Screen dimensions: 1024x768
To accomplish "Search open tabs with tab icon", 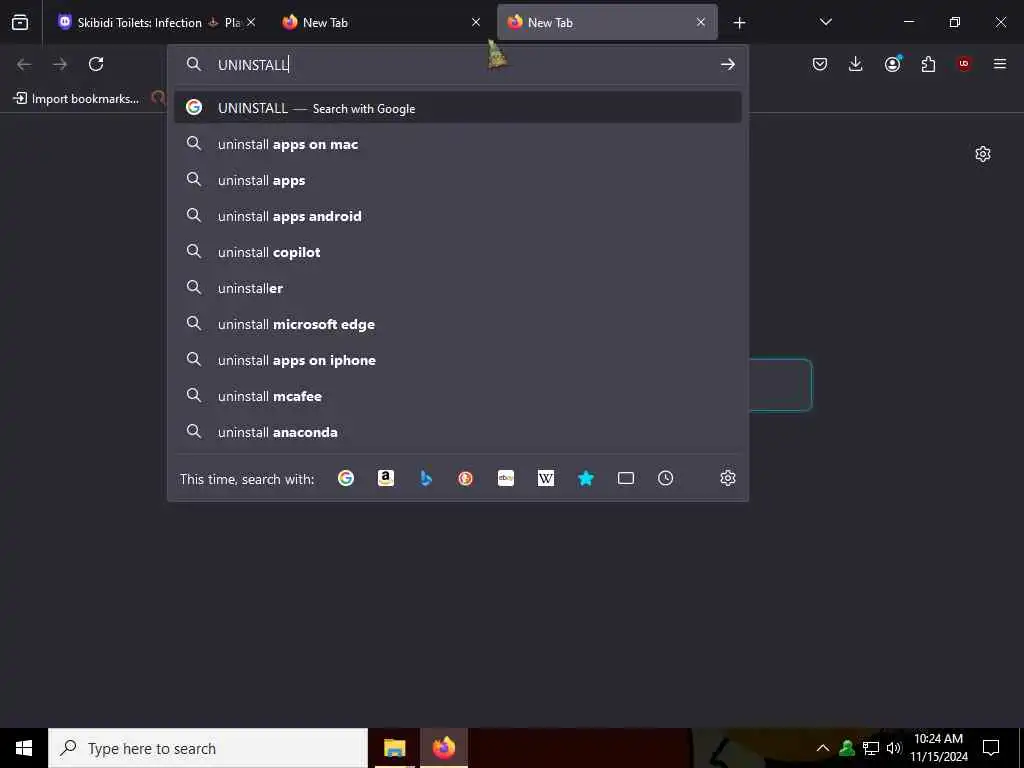I will pos(626,479).
